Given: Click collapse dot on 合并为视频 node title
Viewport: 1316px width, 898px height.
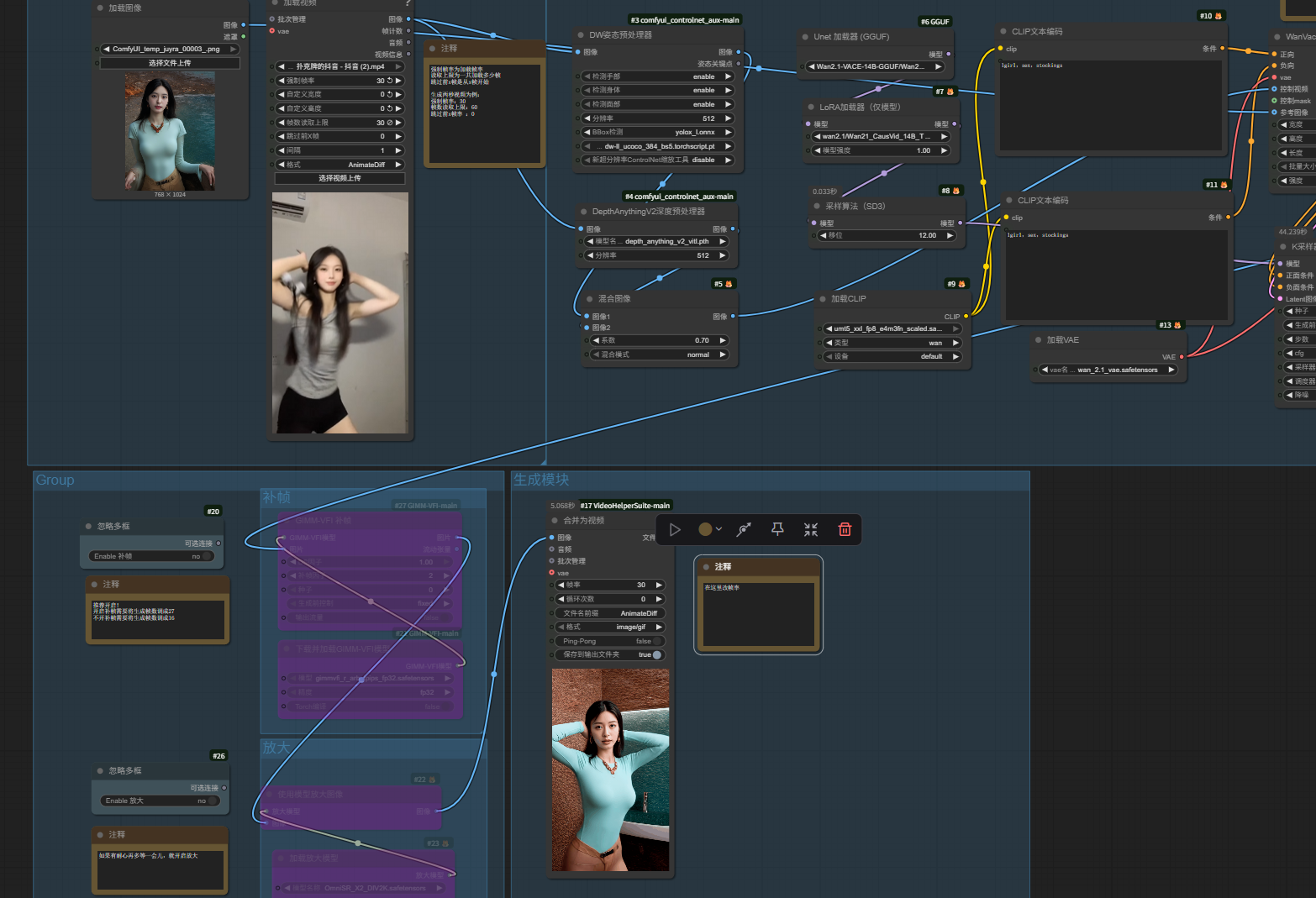Looking at the screenshot, I should 554,521.
